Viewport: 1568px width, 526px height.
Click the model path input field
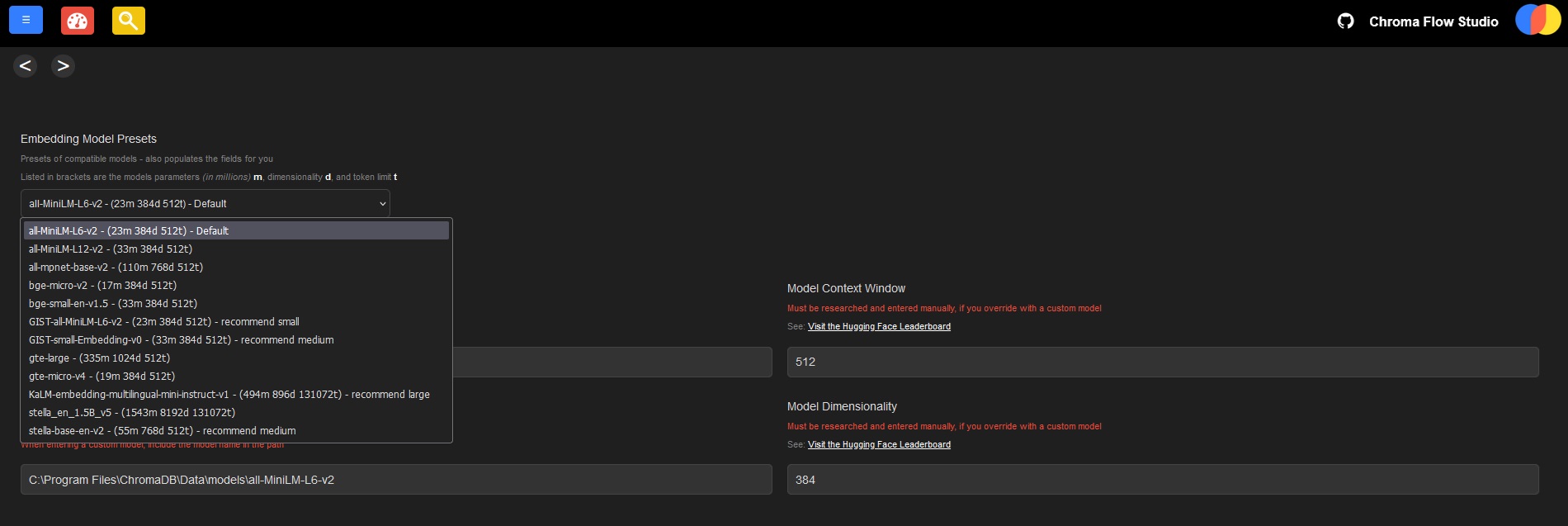click(396, 480)
